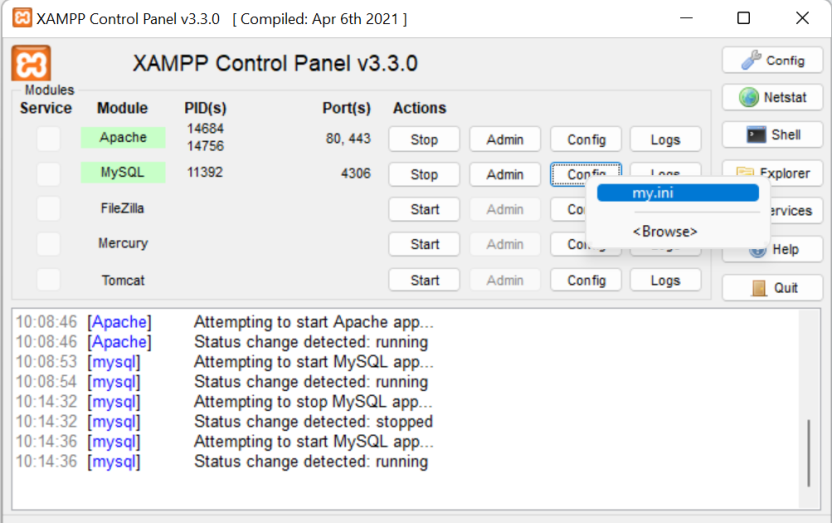Click the large orange XAMPP logo
Image resolution: width=832 pixels, height=523 pixels.
coord(31,63)
